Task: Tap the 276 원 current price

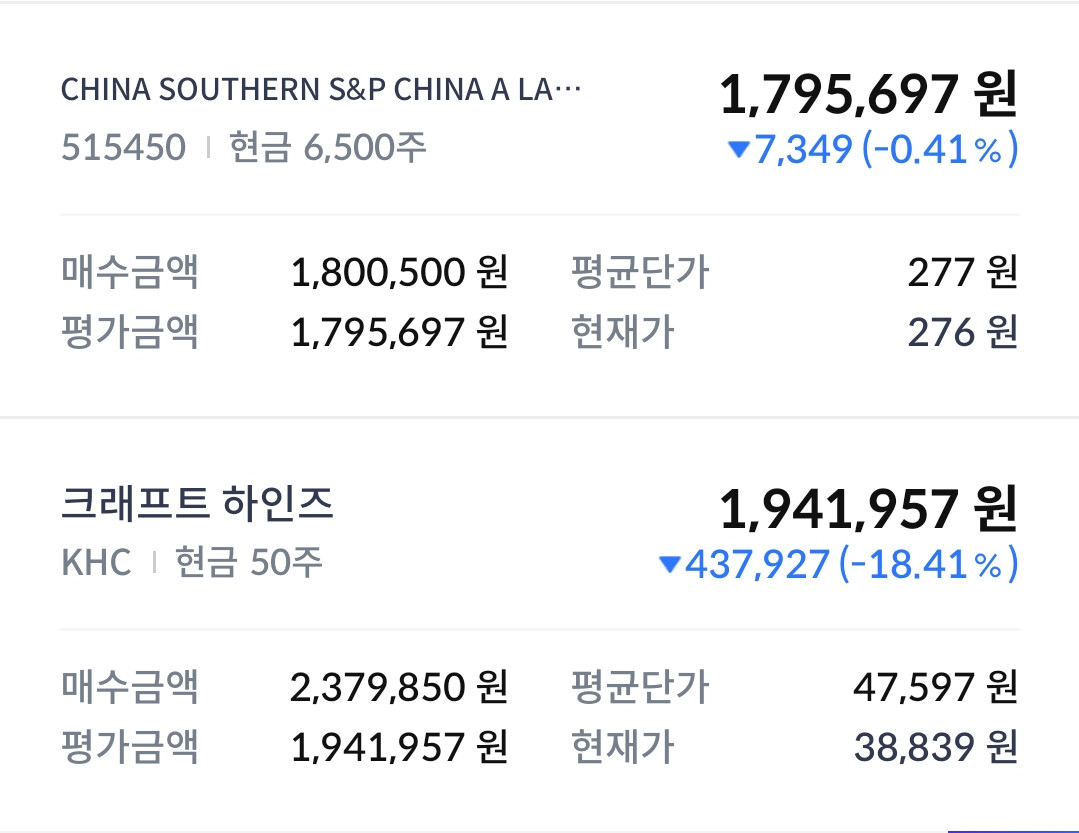Action: 962,332
